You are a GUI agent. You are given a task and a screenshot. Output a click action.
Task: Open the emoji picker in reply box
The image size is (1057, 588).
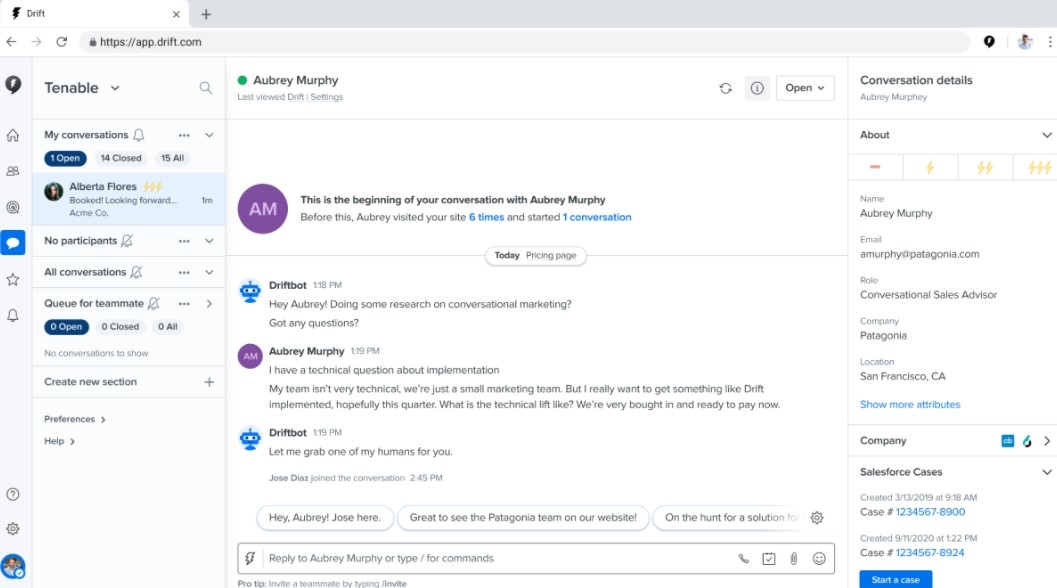point(819,558)
